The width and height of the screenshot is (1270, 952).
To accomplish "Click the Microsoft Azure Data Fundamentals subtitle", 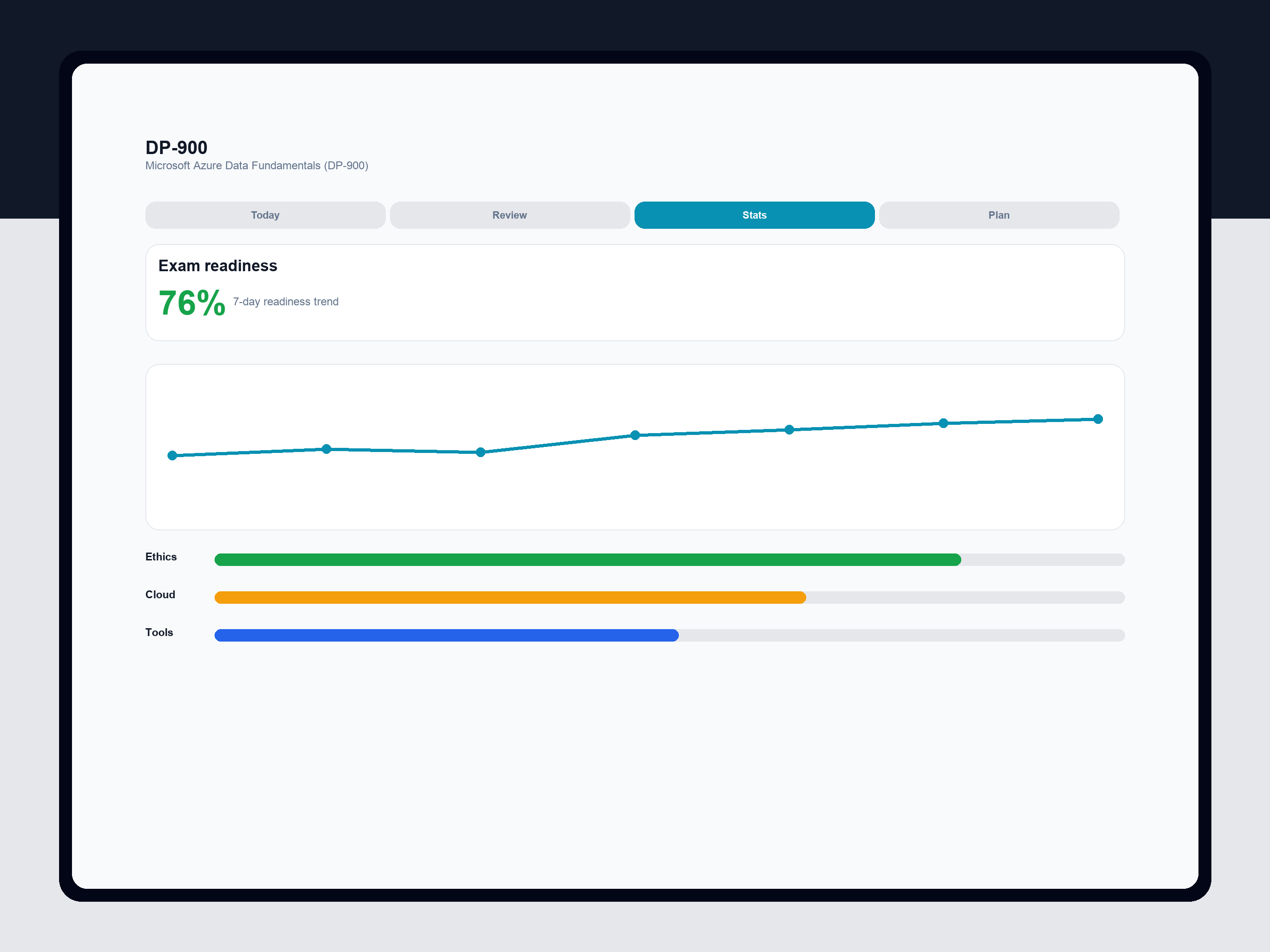I will (257, 166).
